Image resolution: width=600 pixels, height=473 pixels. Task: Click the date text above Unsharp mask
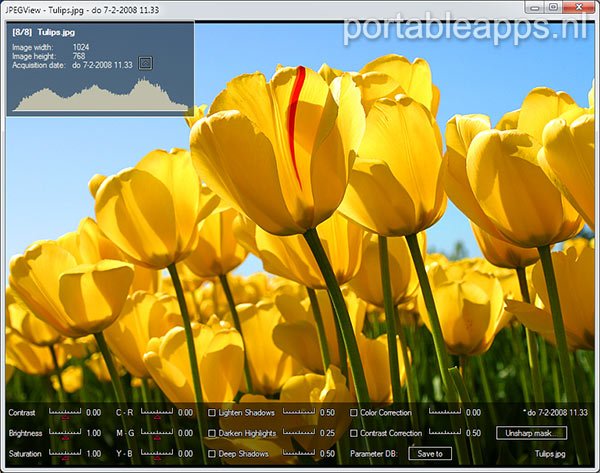pyautogui.click(x=555, y=413)
